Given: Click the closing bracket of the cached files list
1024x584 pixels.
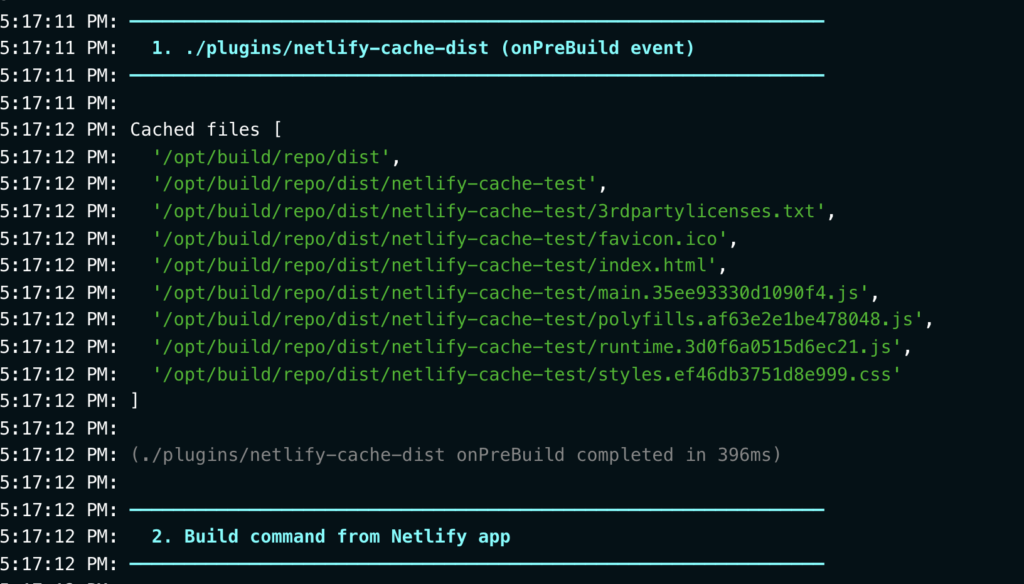Looking at the screenshot, I should [135, 400].
